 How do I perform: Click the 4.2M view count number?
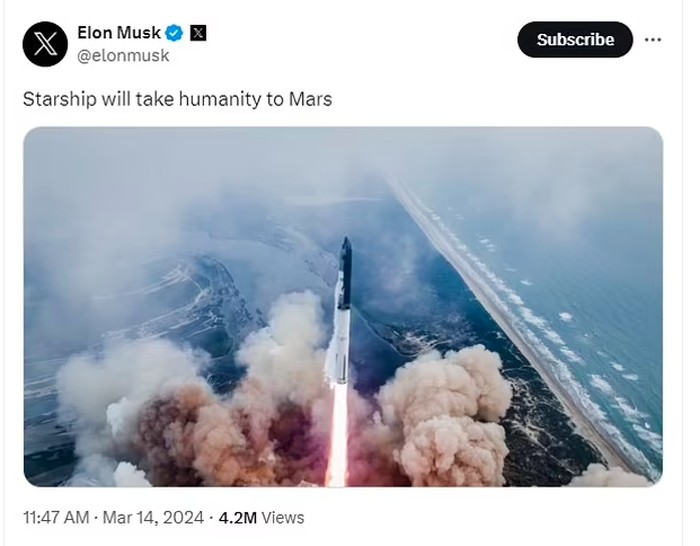point(239,517)
